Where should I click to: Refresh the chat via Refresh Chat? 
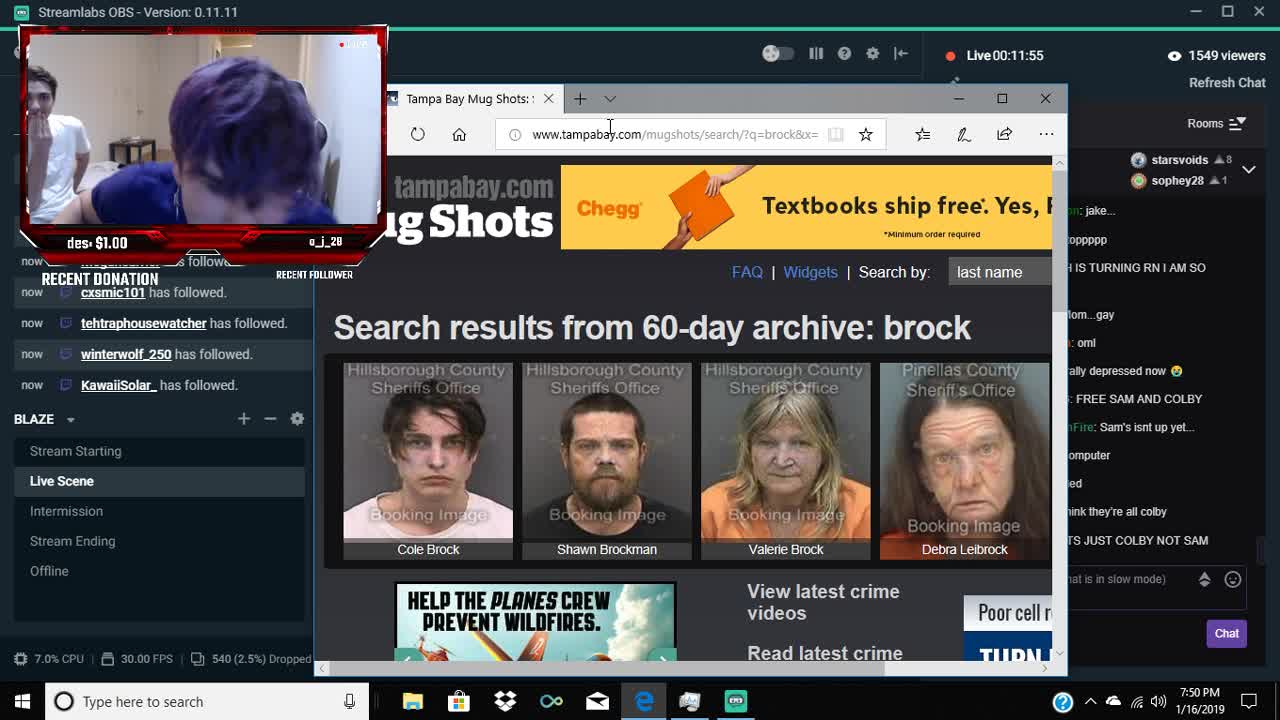click(1227, 83)
